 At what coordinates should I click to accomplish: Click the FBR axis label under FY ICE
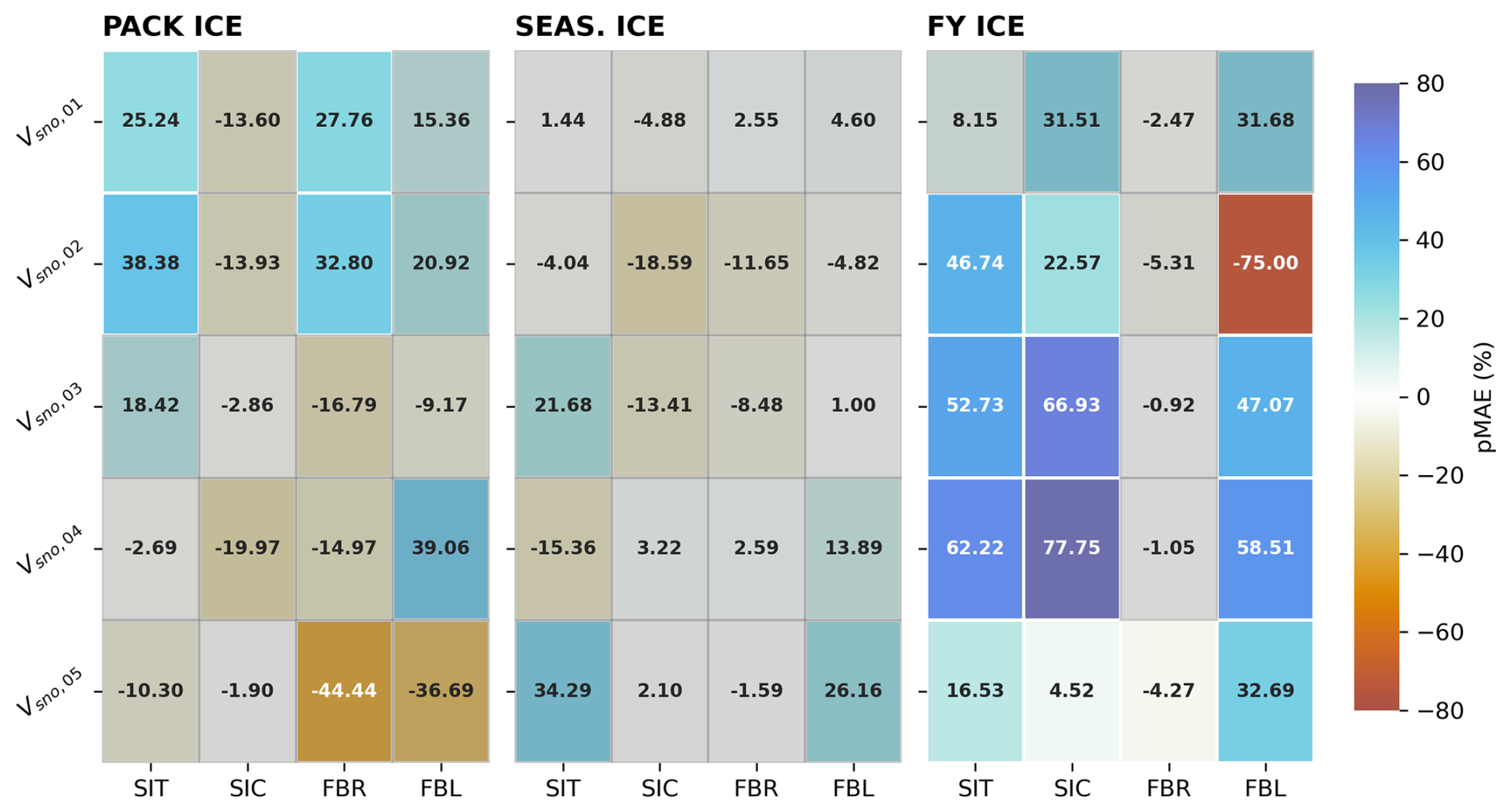pyautogui.click(x=1168, y=789)
